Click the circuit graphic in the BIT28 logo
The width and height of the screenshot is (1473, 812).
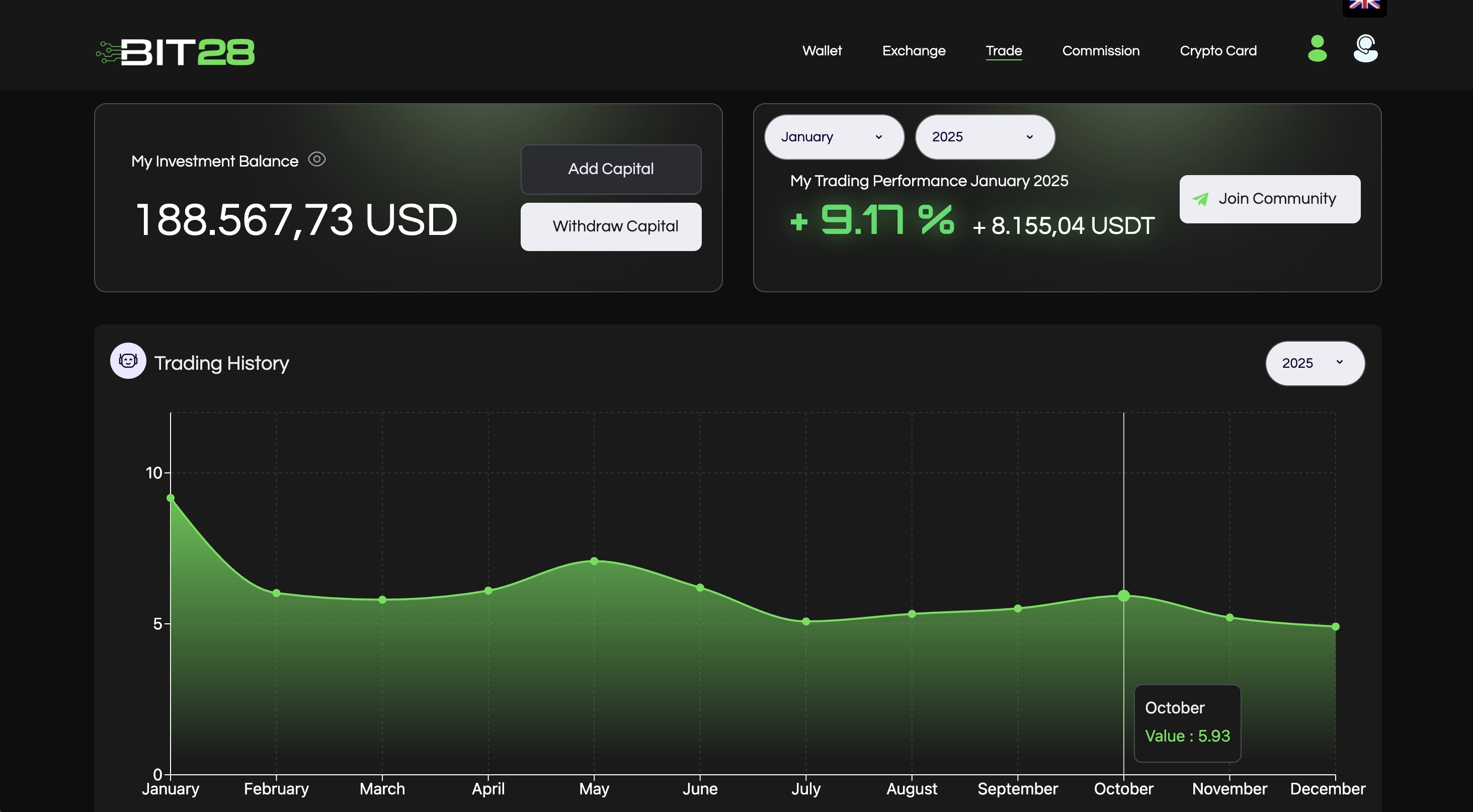pyautogui.click(x=109, y=51)
